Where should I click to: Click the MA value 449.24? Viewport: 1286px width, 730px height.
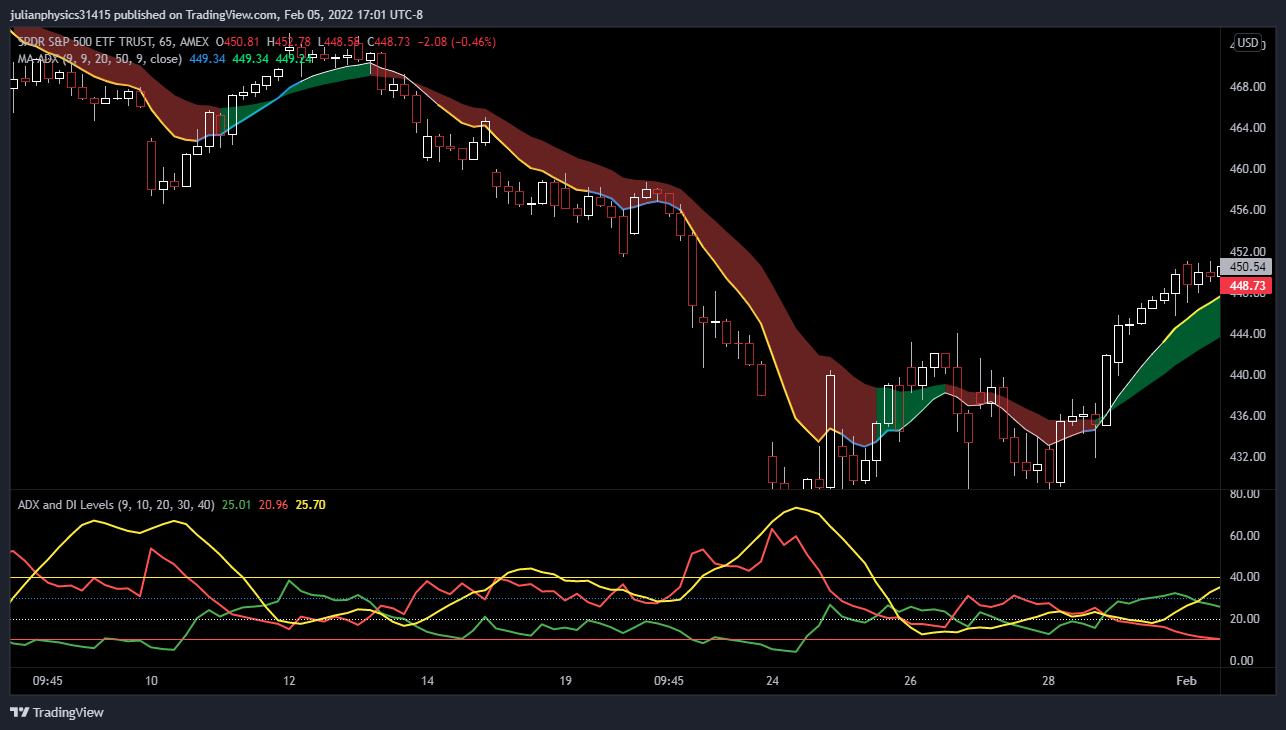pos(293,59)
